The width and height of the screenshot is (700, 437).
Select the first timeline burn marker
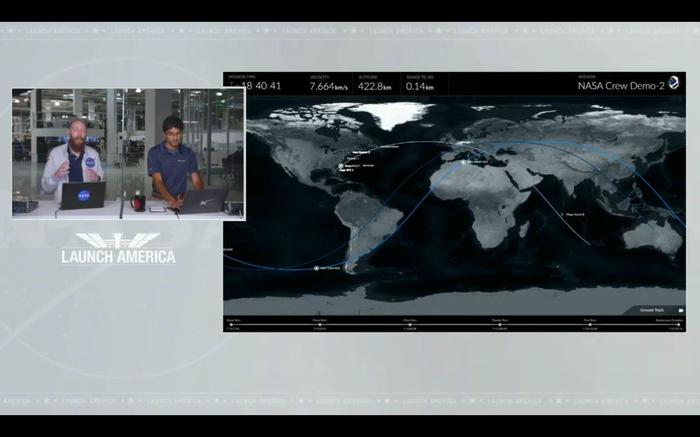pos(232,325)
